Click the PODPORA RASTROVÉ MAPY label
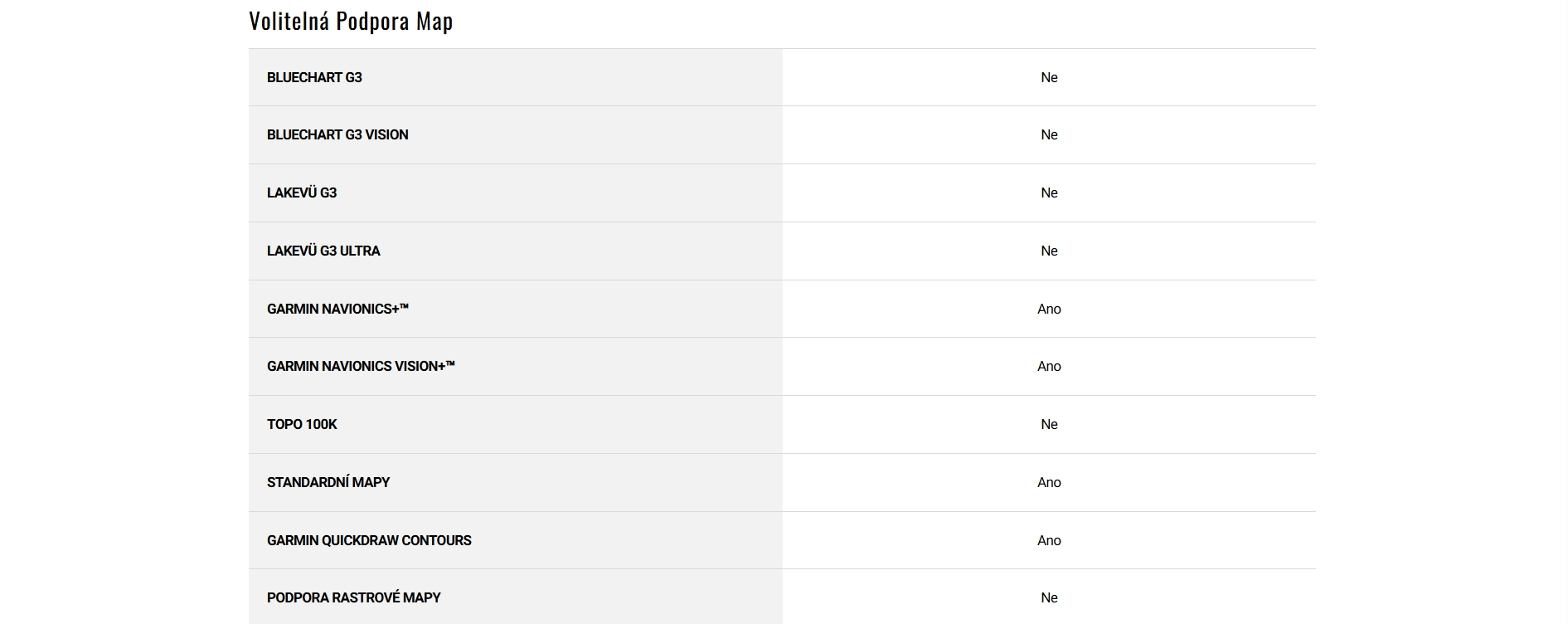 tap(353, 597)
